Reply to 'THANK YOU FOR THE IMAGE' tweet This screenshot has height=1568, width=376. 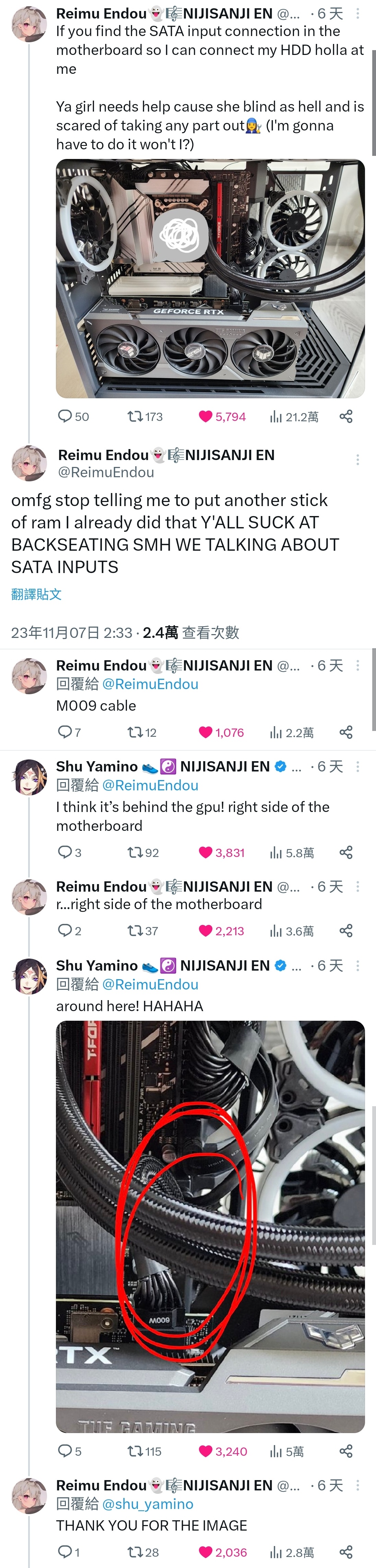[68, 1552]
